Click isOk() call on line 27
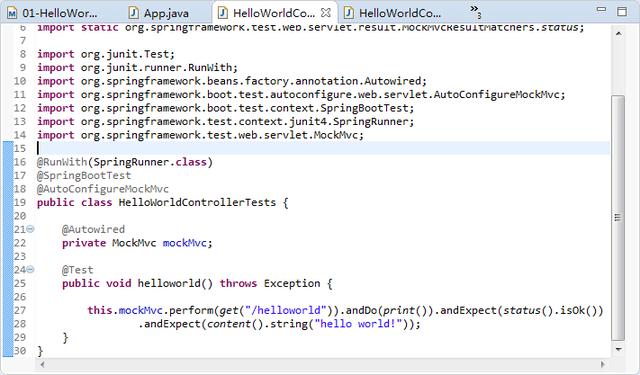Screen dimensions: 640x375 tap(578, 310)
